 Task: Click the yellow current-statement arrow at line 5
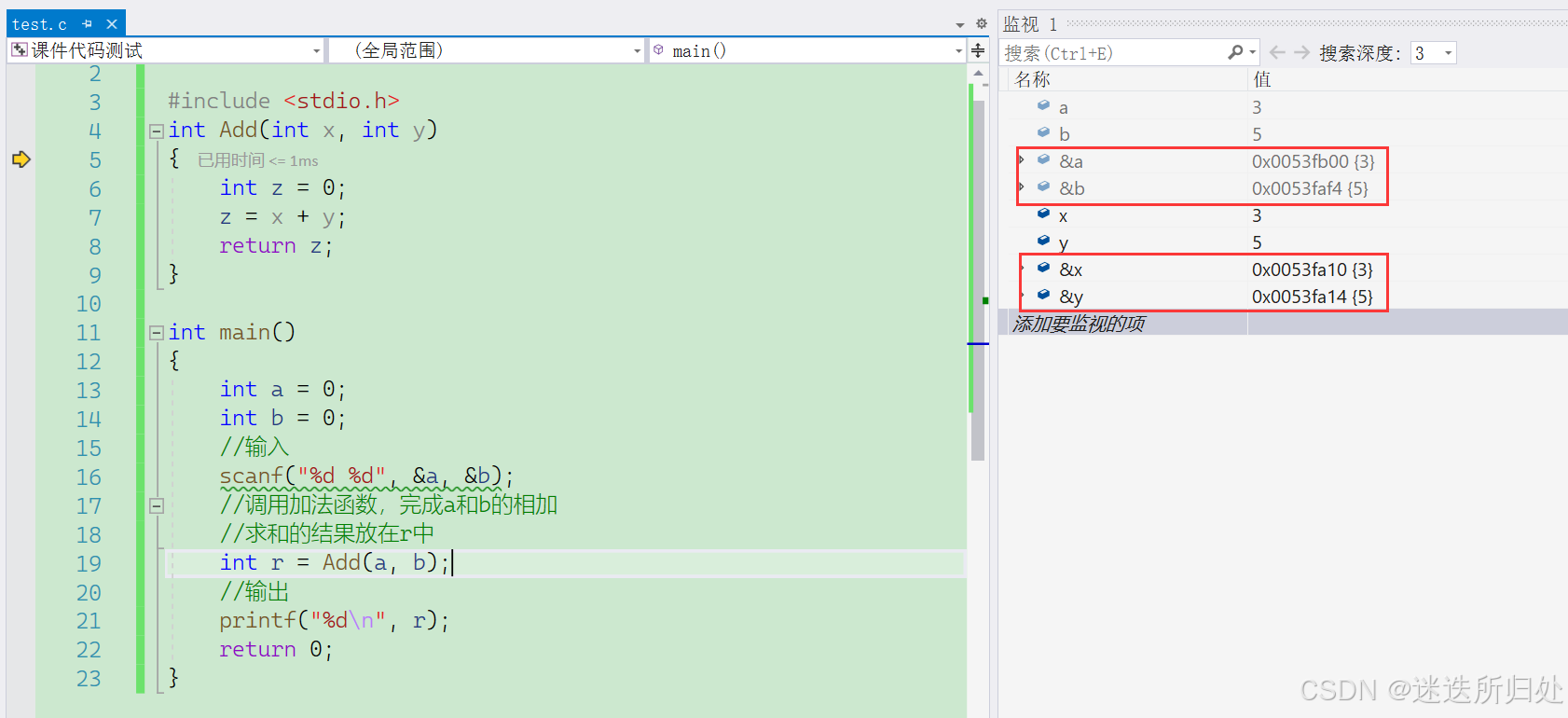[x=21, y=159]
